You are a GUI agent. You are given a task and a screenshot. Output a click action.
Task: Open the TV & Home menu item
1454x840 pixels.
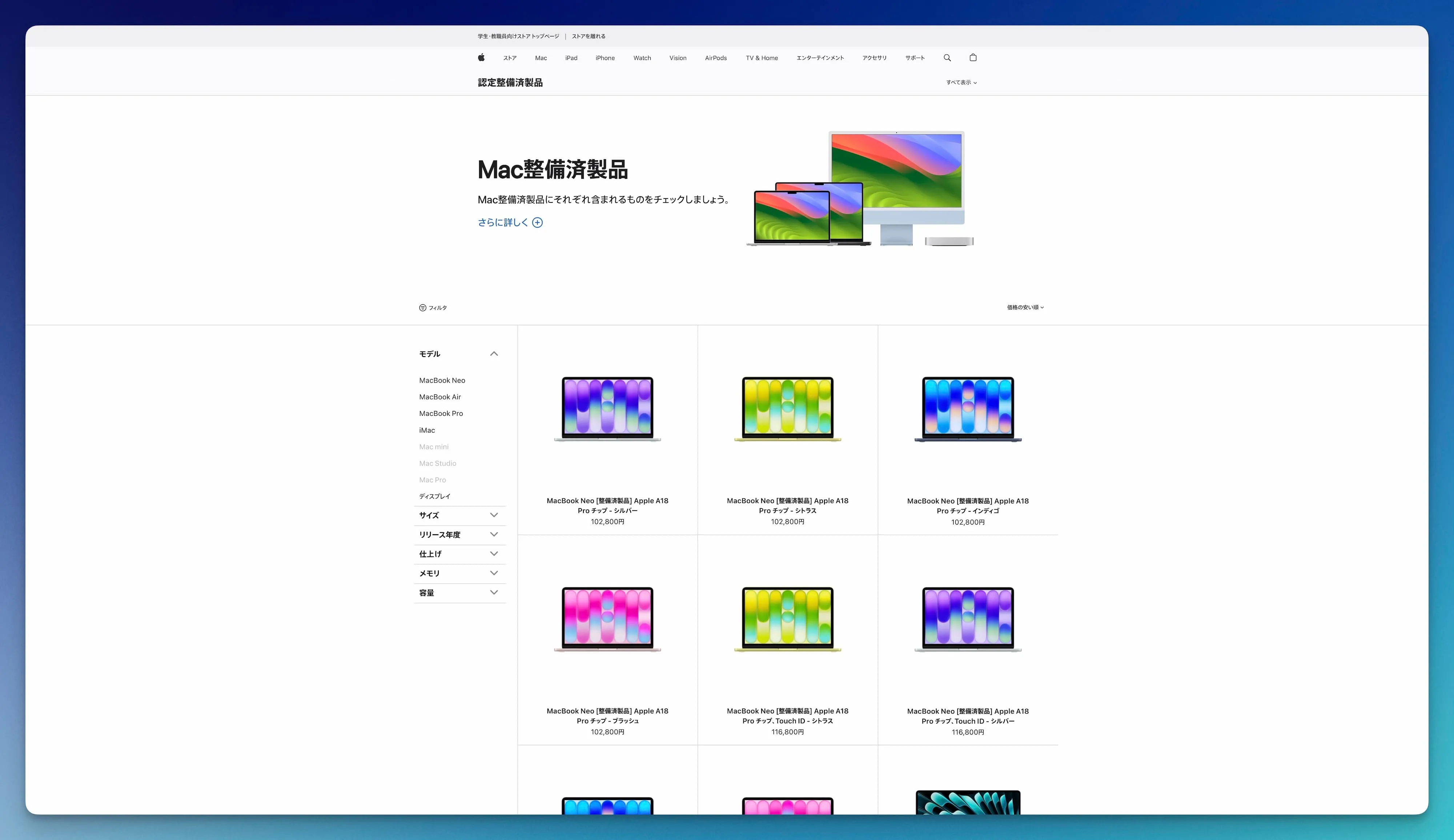click(x=762, y=58)
